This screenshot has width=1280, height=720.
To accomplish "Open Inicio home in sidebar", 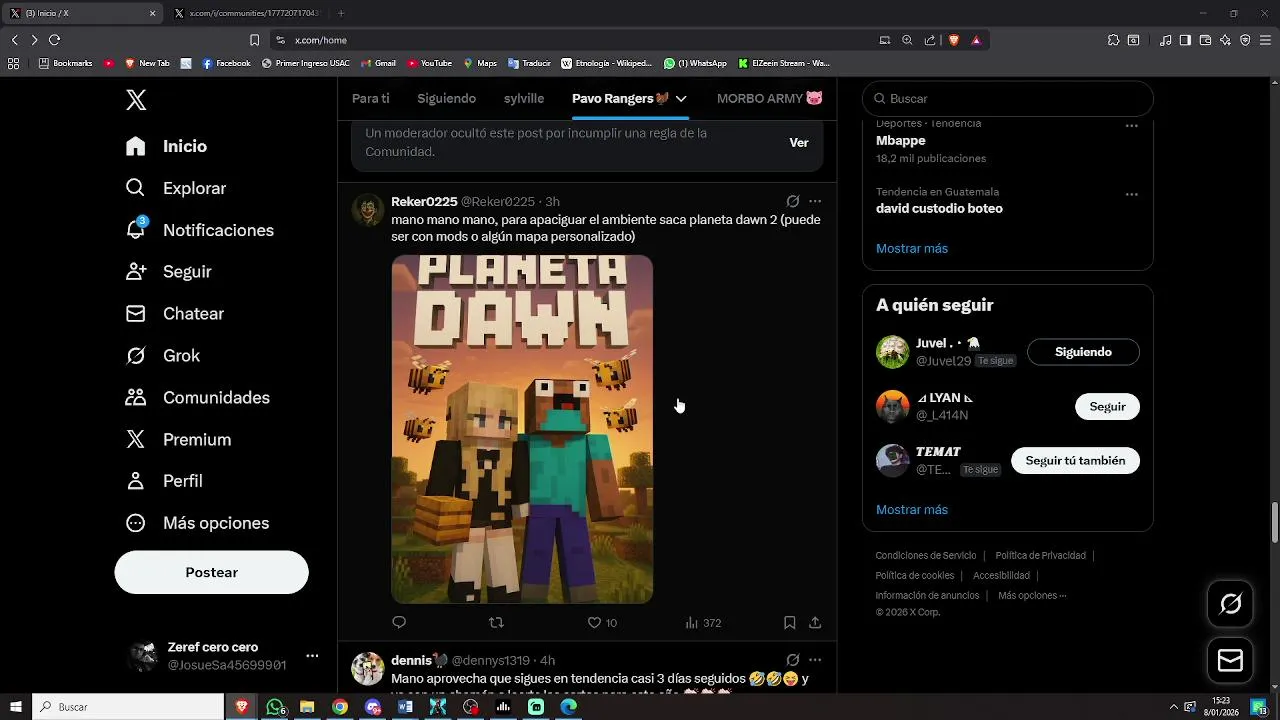I will (166, 146).
